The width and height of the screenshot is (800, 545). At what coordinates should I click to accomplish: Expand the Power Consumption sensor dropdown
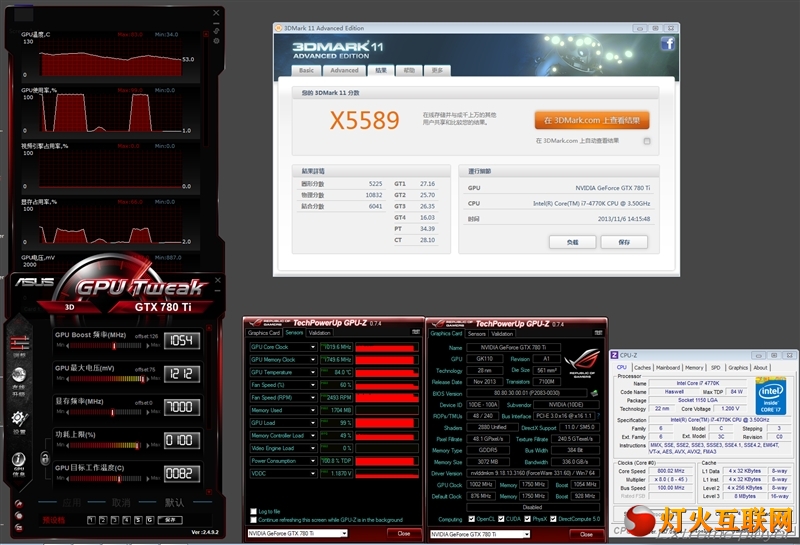tap(312, 461)
